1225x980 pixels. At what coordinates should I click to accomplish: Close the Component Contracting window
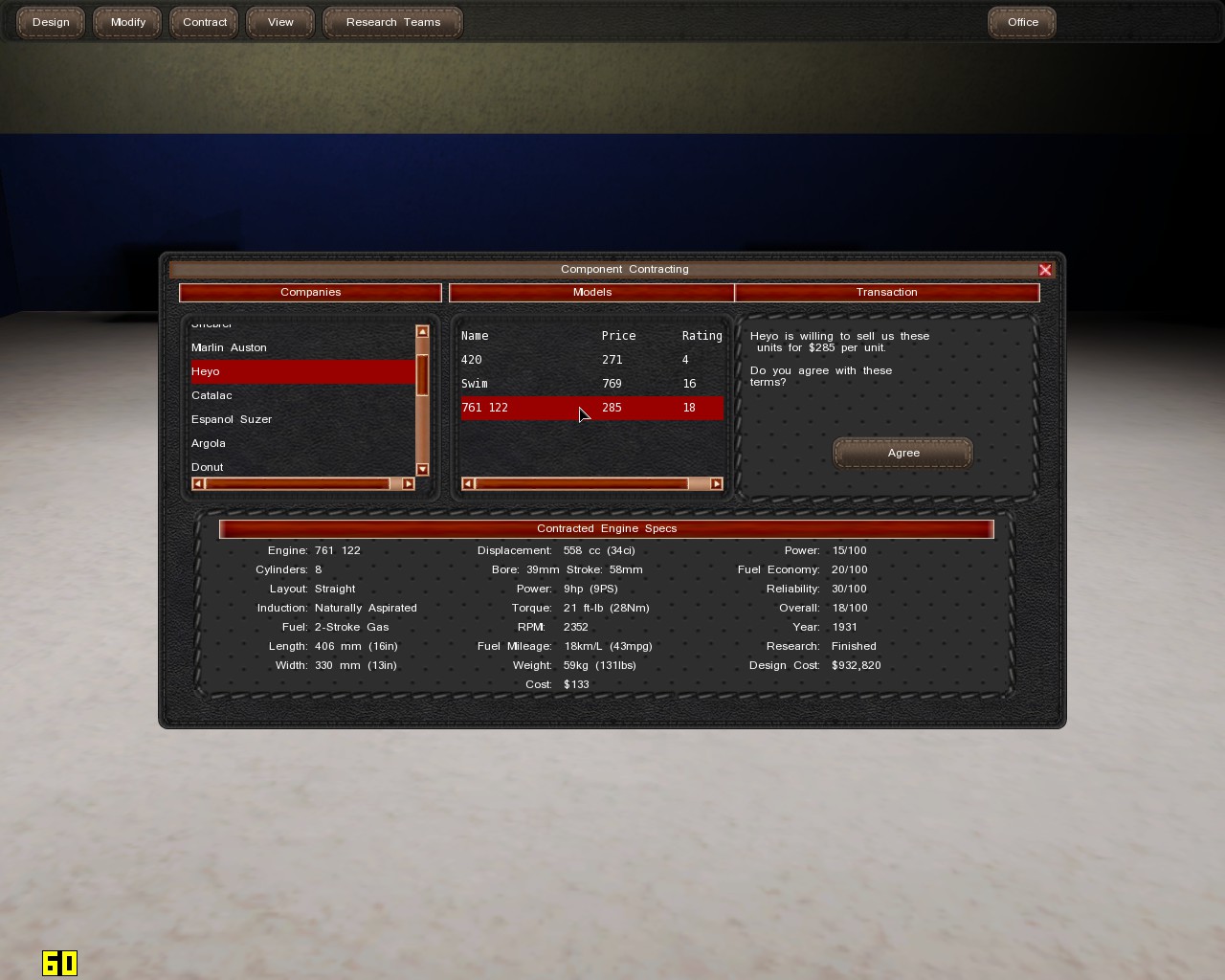coord(1045,270)
